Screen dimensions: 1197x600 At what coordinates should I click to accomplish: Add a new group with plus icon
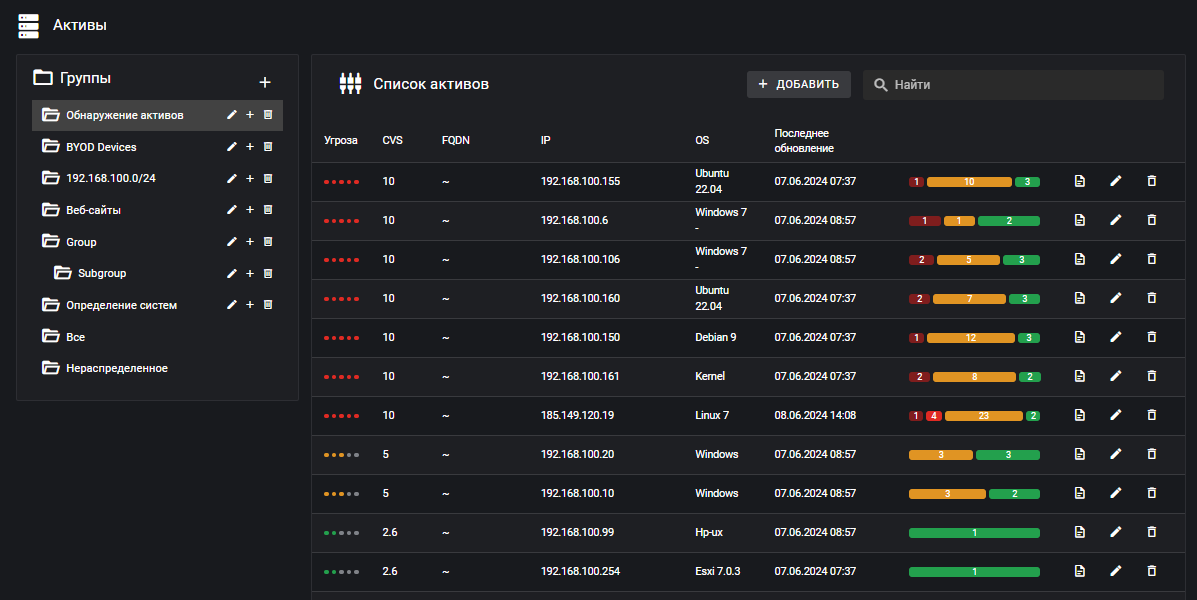pyautogui.click(x=265, y=82)
